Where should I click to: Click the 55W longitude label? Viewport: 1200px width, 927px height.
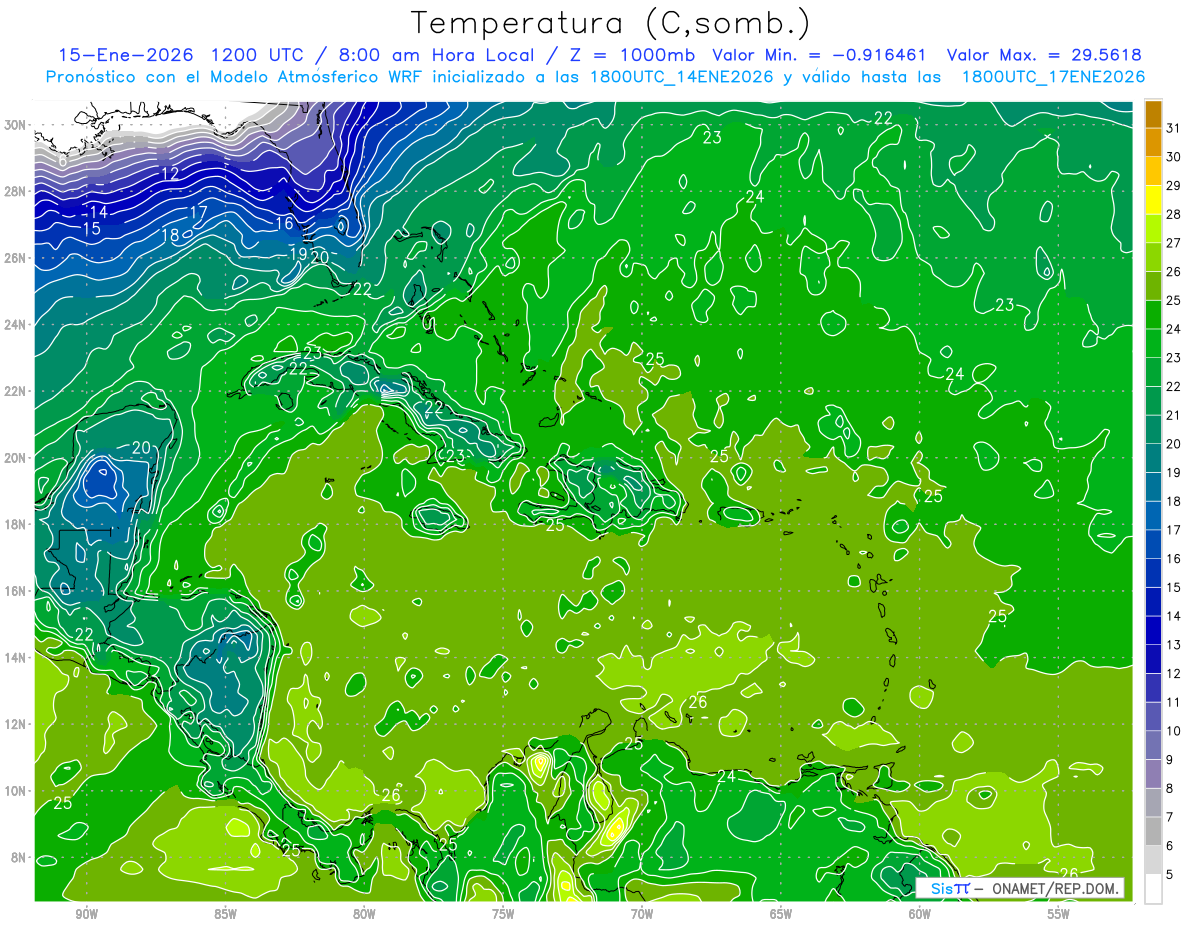1059,914
